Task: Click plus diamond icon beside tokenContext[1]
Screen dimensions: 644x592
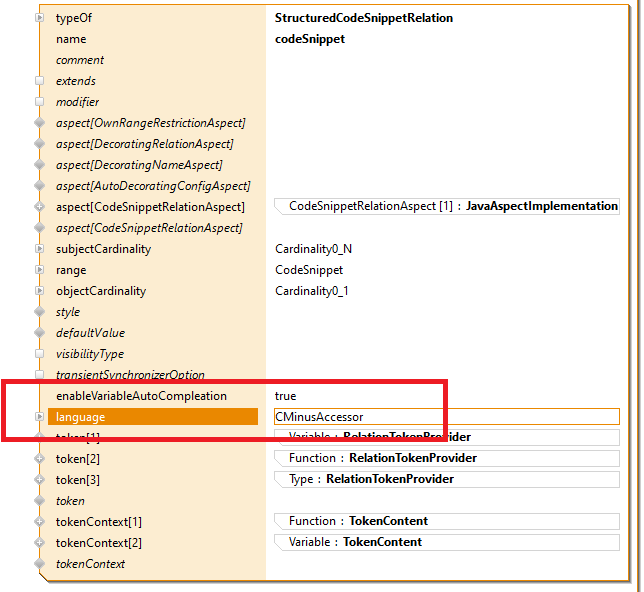Action: click(x=39, y=522)
